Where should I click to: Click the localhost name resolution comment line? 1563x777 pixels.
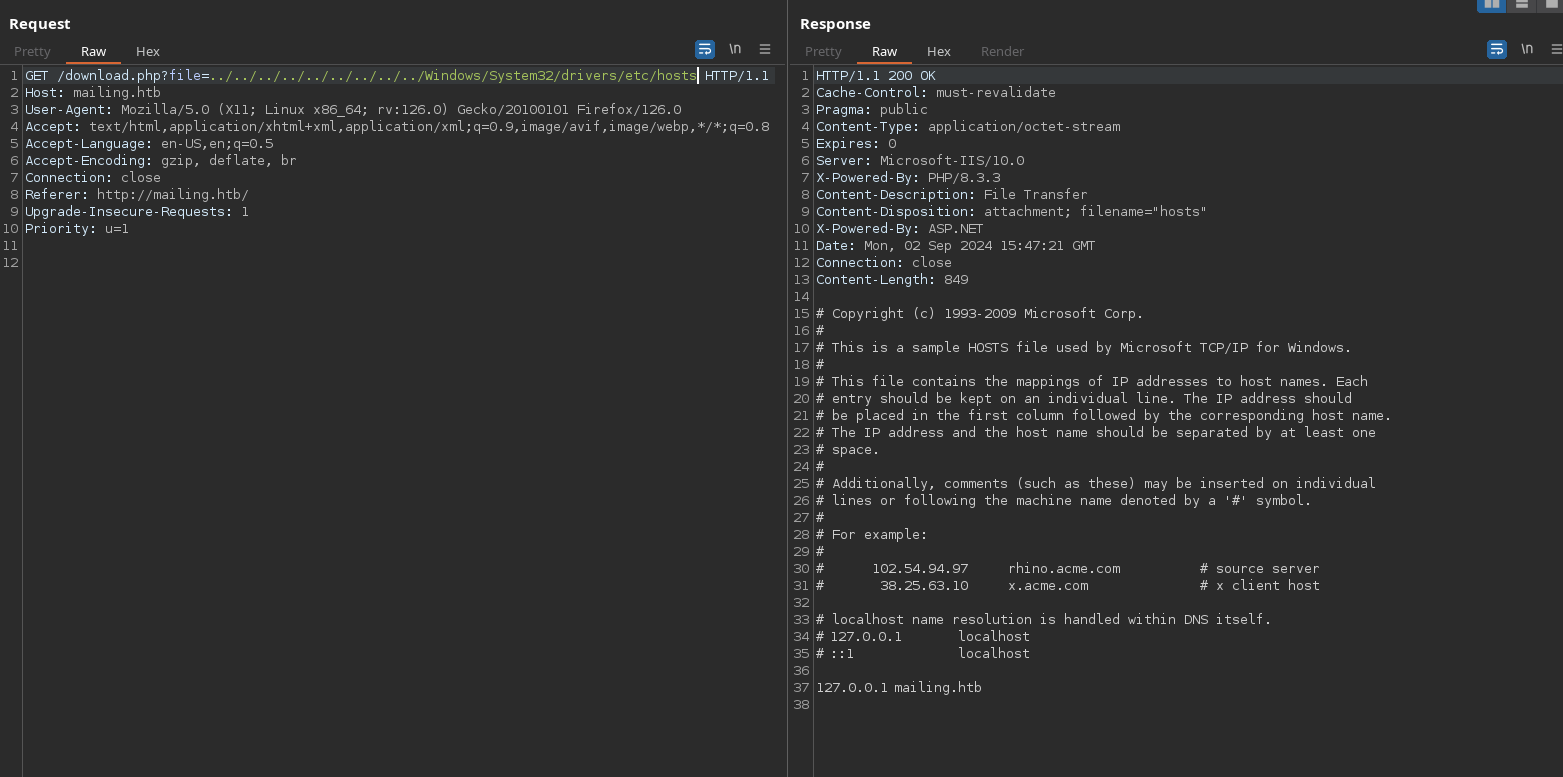point(1044,620)
